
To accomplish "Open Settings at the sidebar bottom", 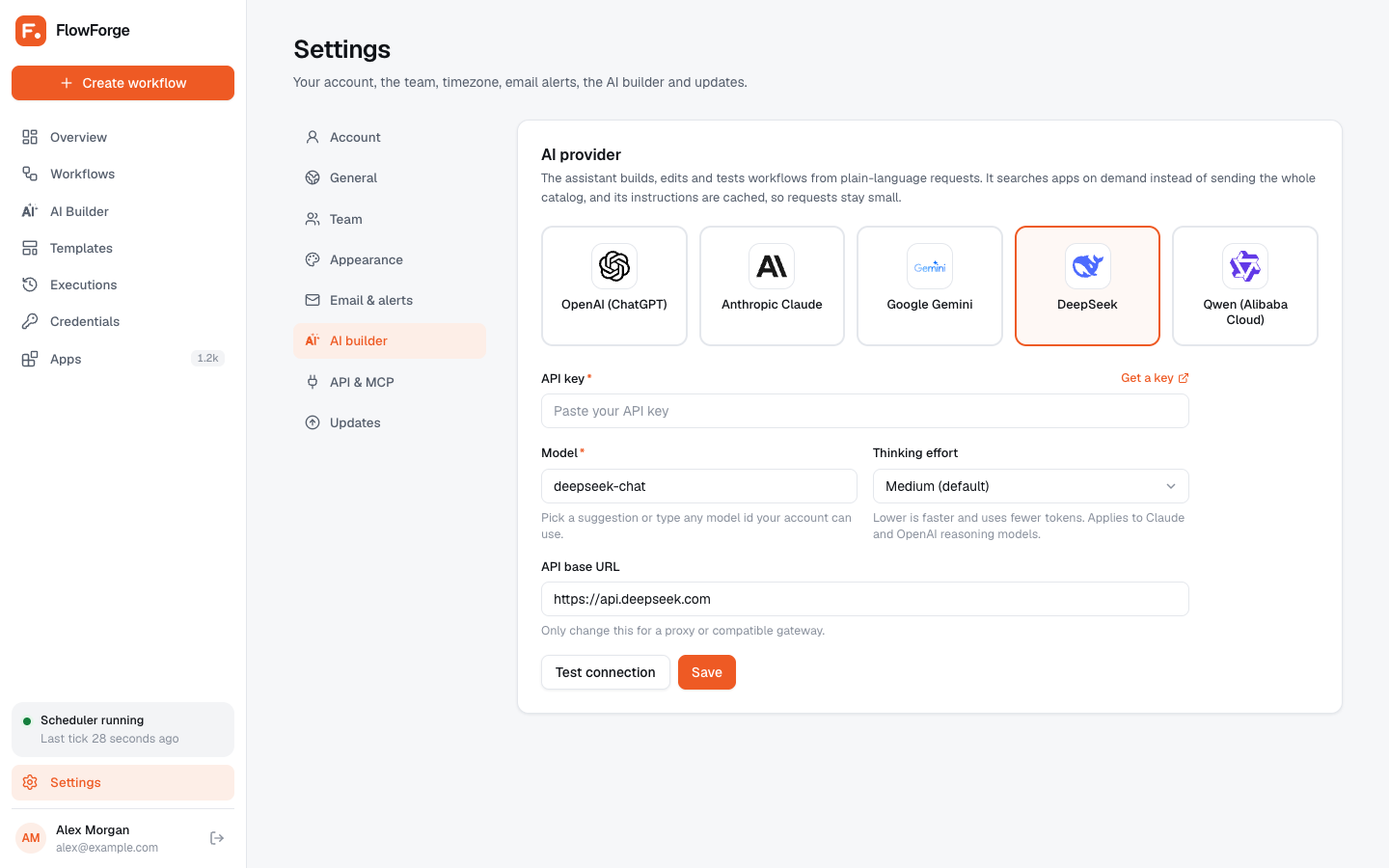I will click(123, 782).
